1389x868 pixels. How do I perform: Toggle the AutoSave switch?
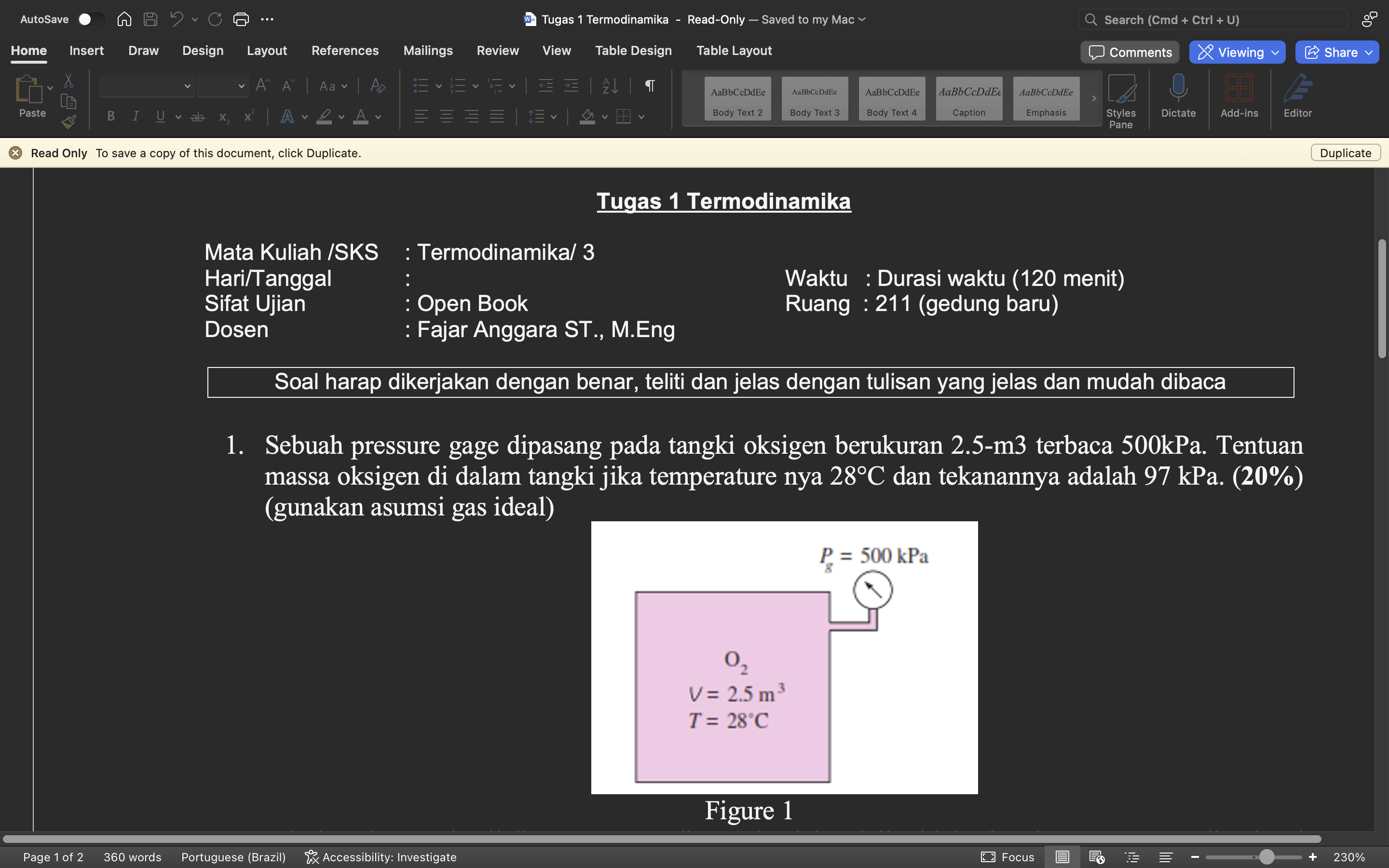91,19
